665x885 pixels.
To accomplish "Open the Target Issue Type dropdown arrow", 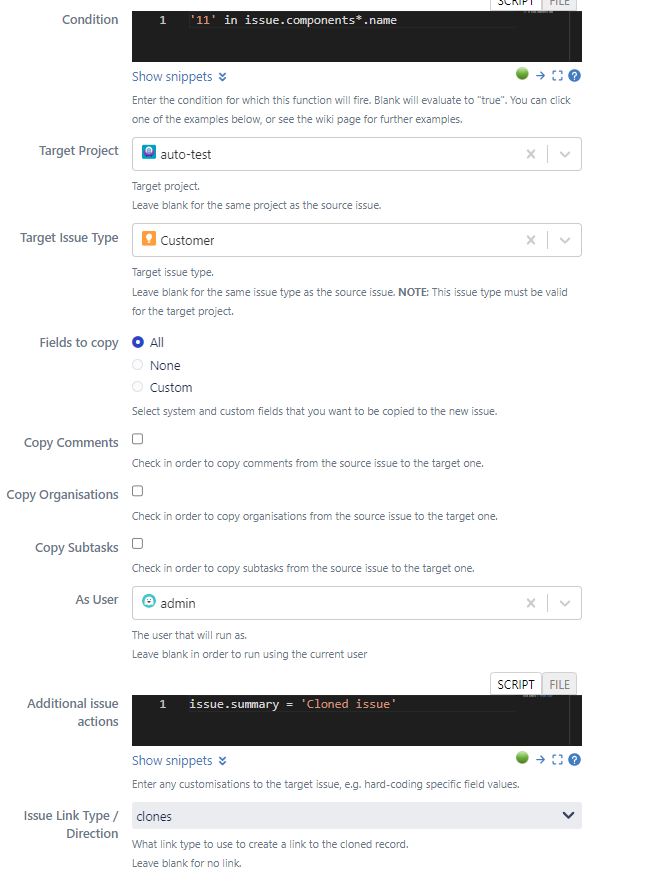I will (565, 240).
